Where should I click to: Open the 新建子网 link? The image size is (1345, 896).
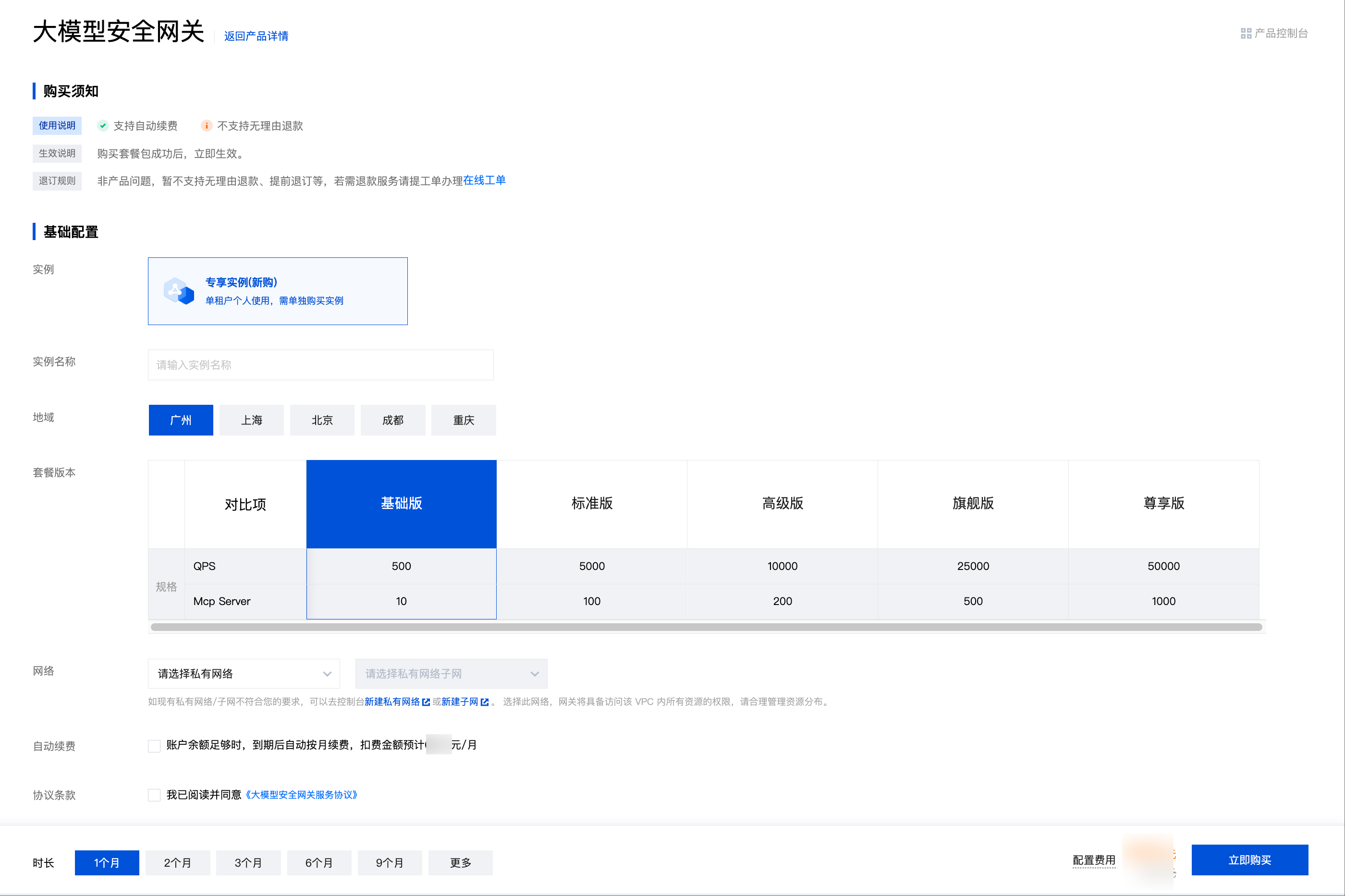click(460, 702)
